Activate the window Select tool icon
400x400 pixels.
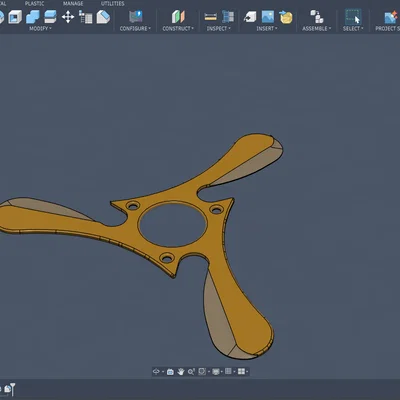coord(353,17)
